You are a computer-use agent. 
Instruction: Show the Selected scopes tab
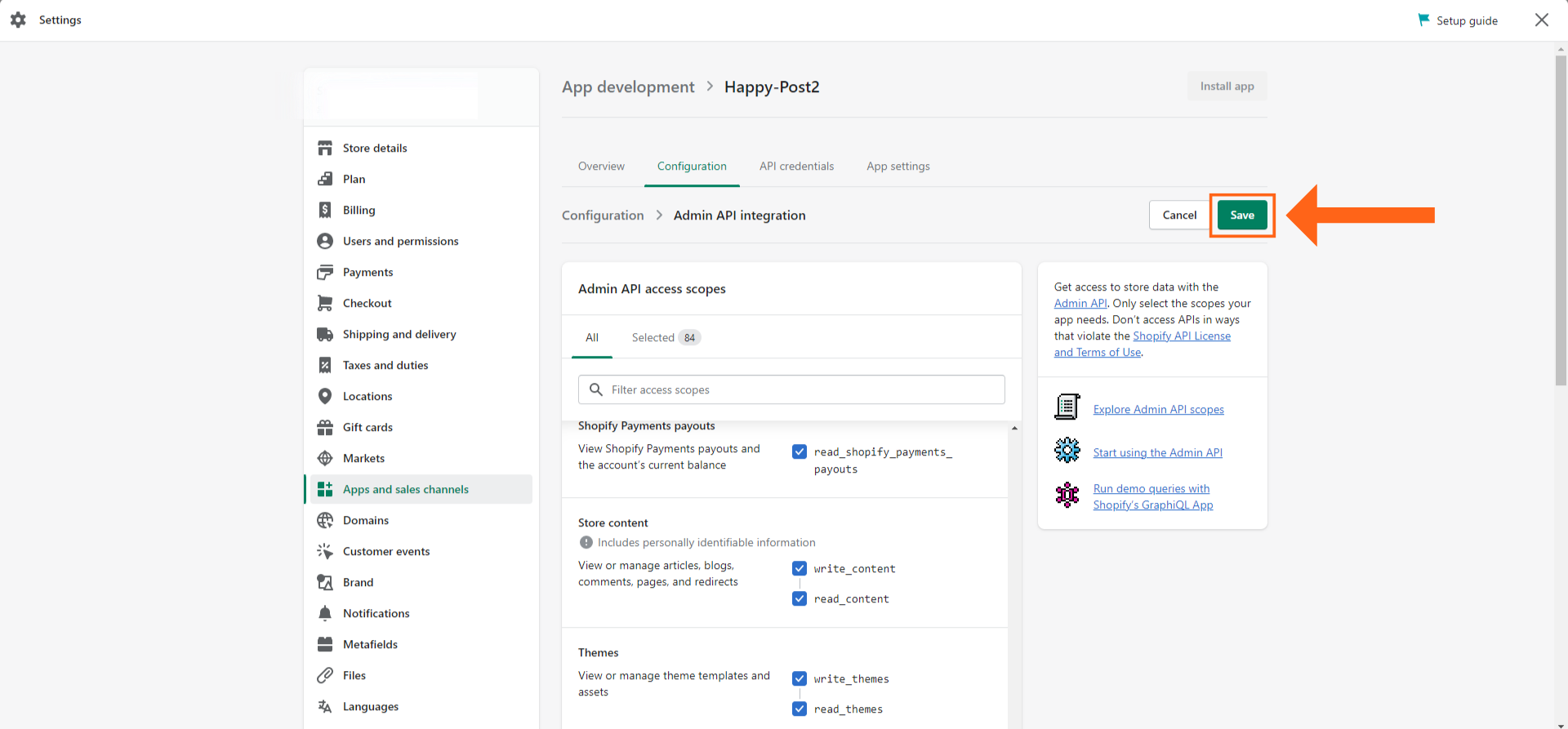coord(665,337)
